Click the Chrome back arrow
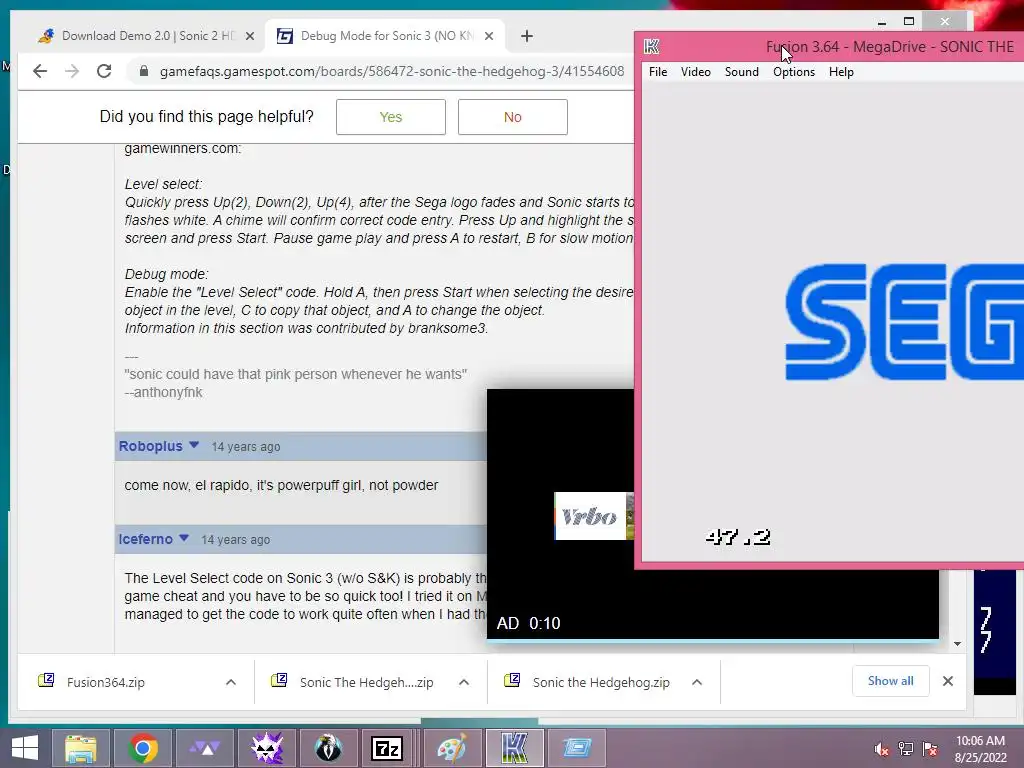The width and height of the screenshot is (1024, 768). click(x=40, y=71)
